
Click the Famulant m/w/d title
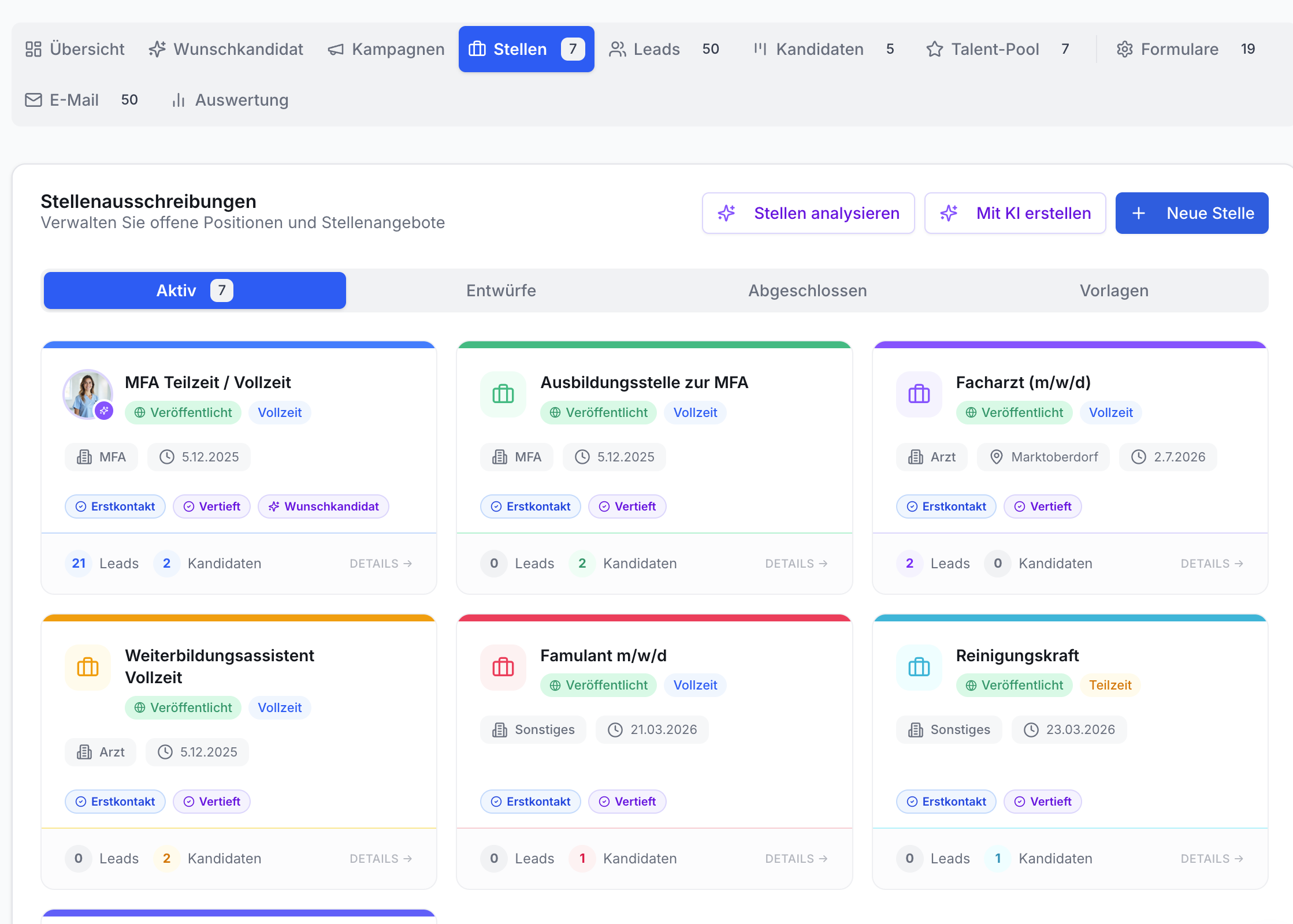pos(603,655)
